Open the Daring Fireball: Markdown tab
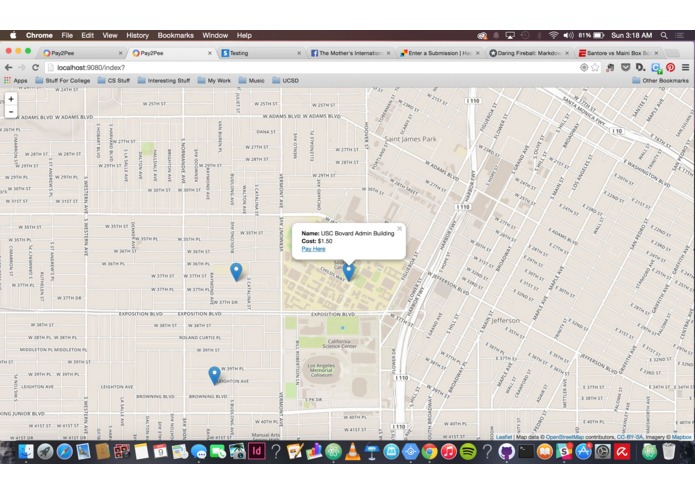Viewport: 695px width, 494px height. point(528,53)
